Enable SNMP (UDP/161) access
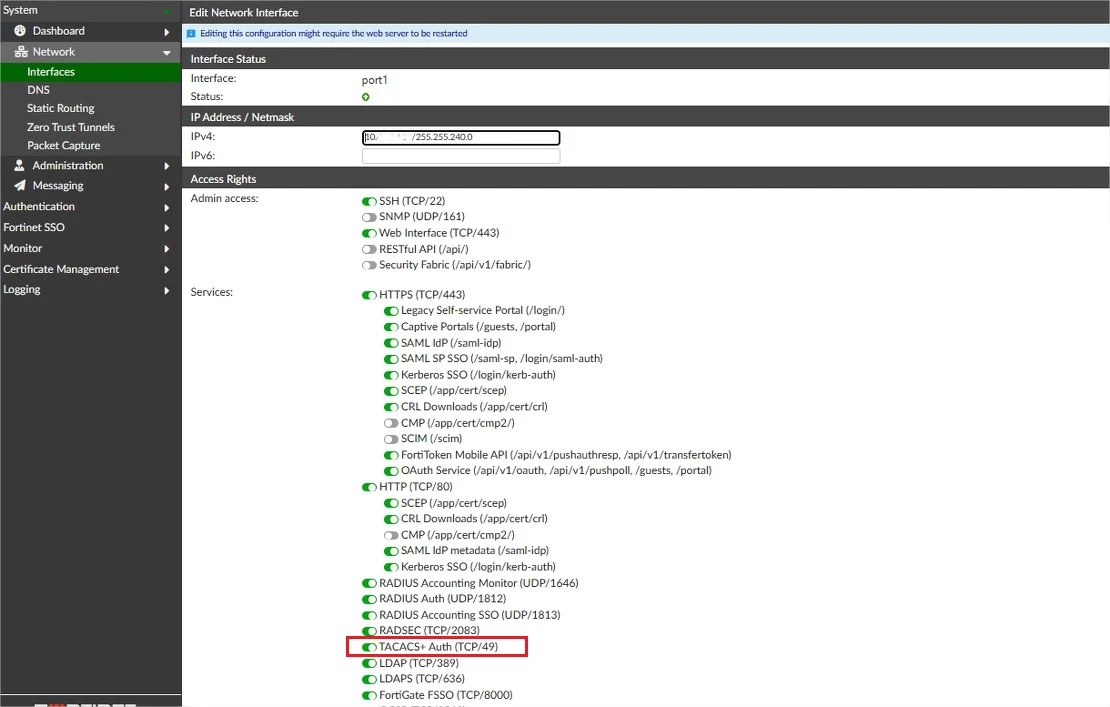This screenshot has width=1110, height=707. pos(369,217)
